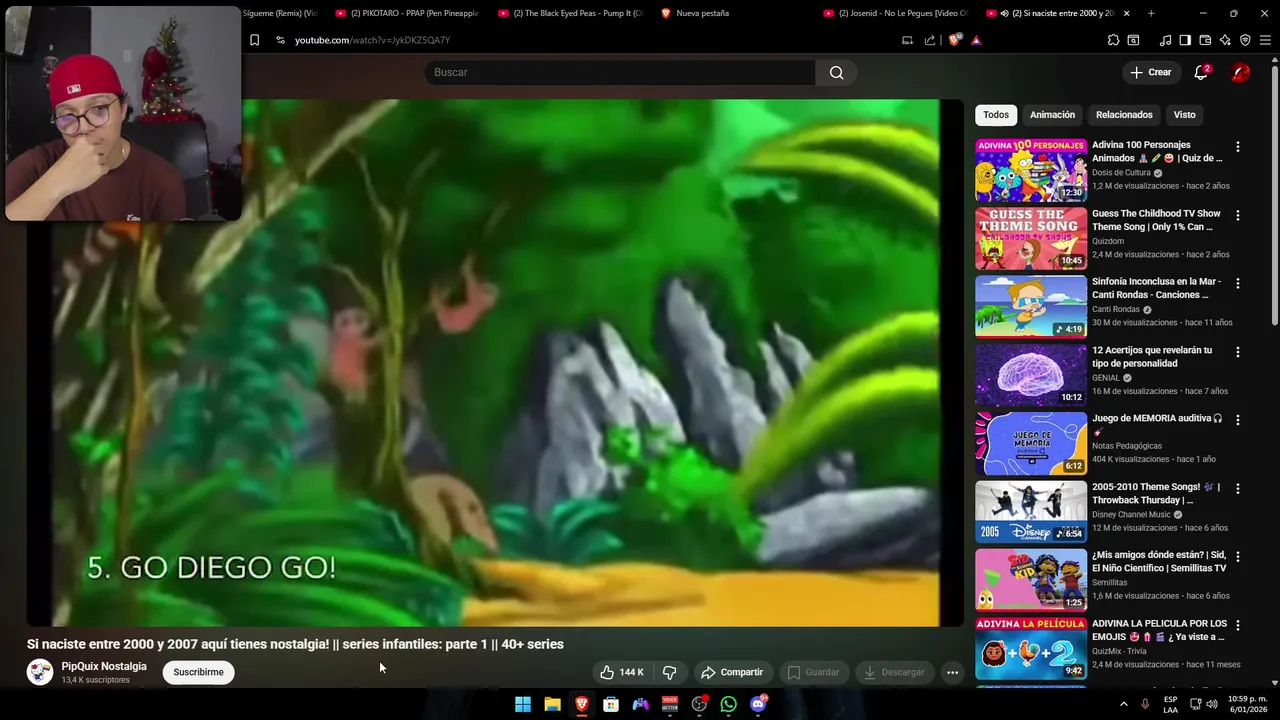1280x720 pixels.
Task: Open options for Mis amigos dónde están video
Action: pyautogui.click(x=1237, y=557)
